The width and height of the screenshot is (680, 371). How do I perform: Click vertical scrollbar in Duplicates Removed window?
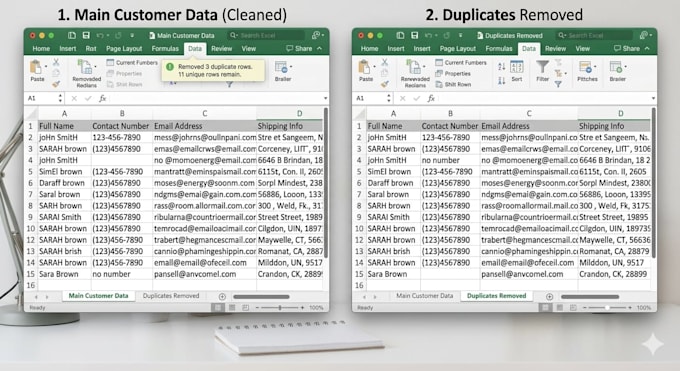(x=654, y=183)
